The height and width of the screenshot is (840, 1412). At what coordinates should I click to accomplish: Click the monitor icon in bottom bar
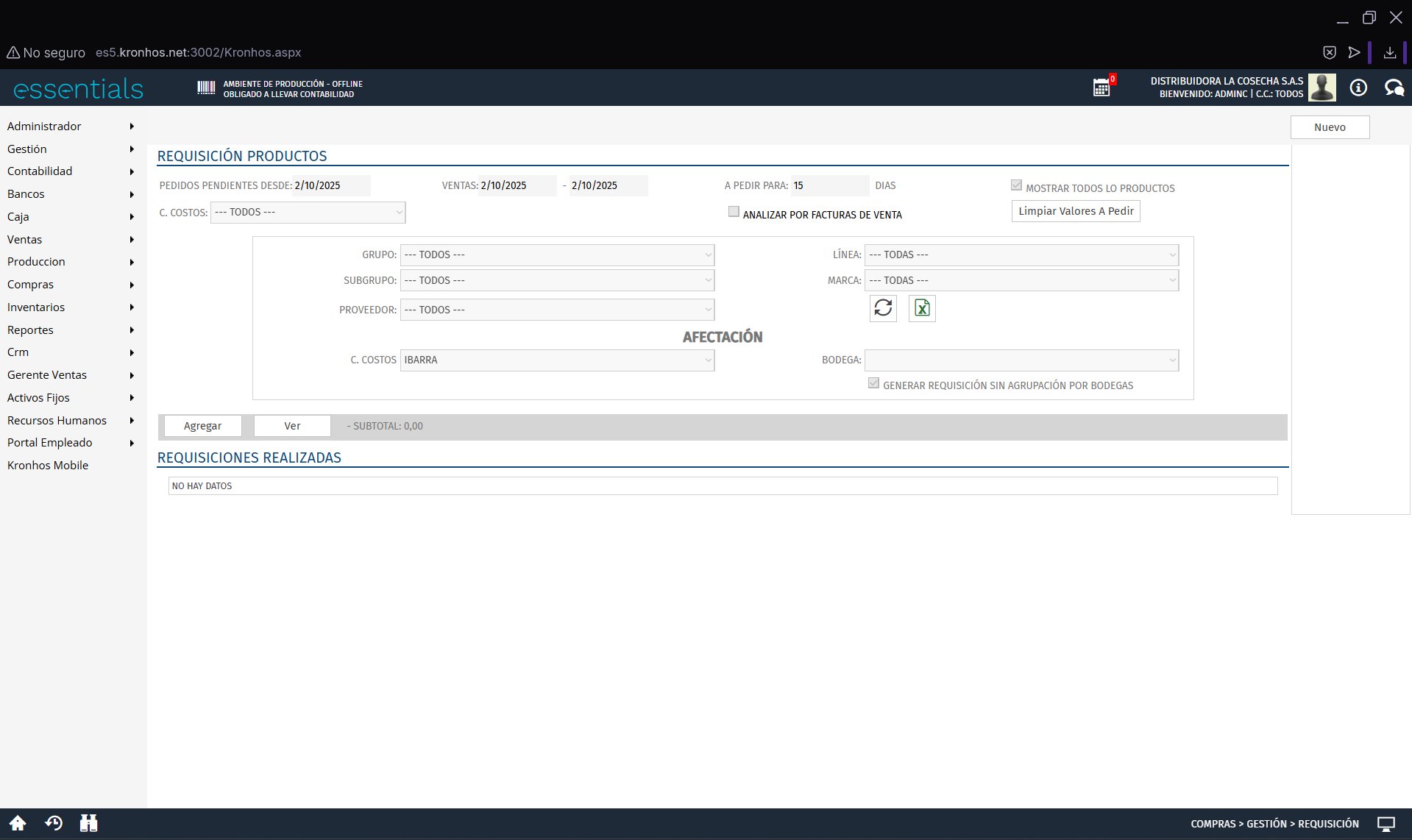point(1386,824)
